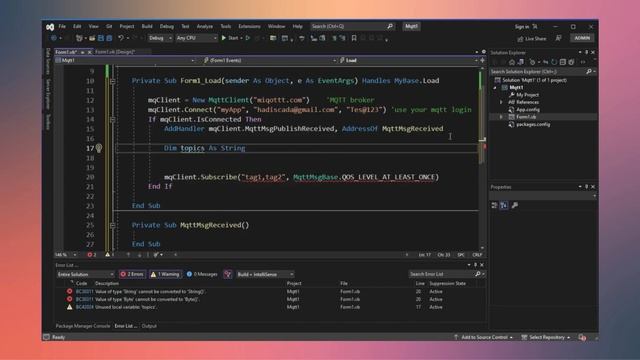Expand the Form1.vb node arrow
Screen dimensions: 640x360
tap(502, 117)
